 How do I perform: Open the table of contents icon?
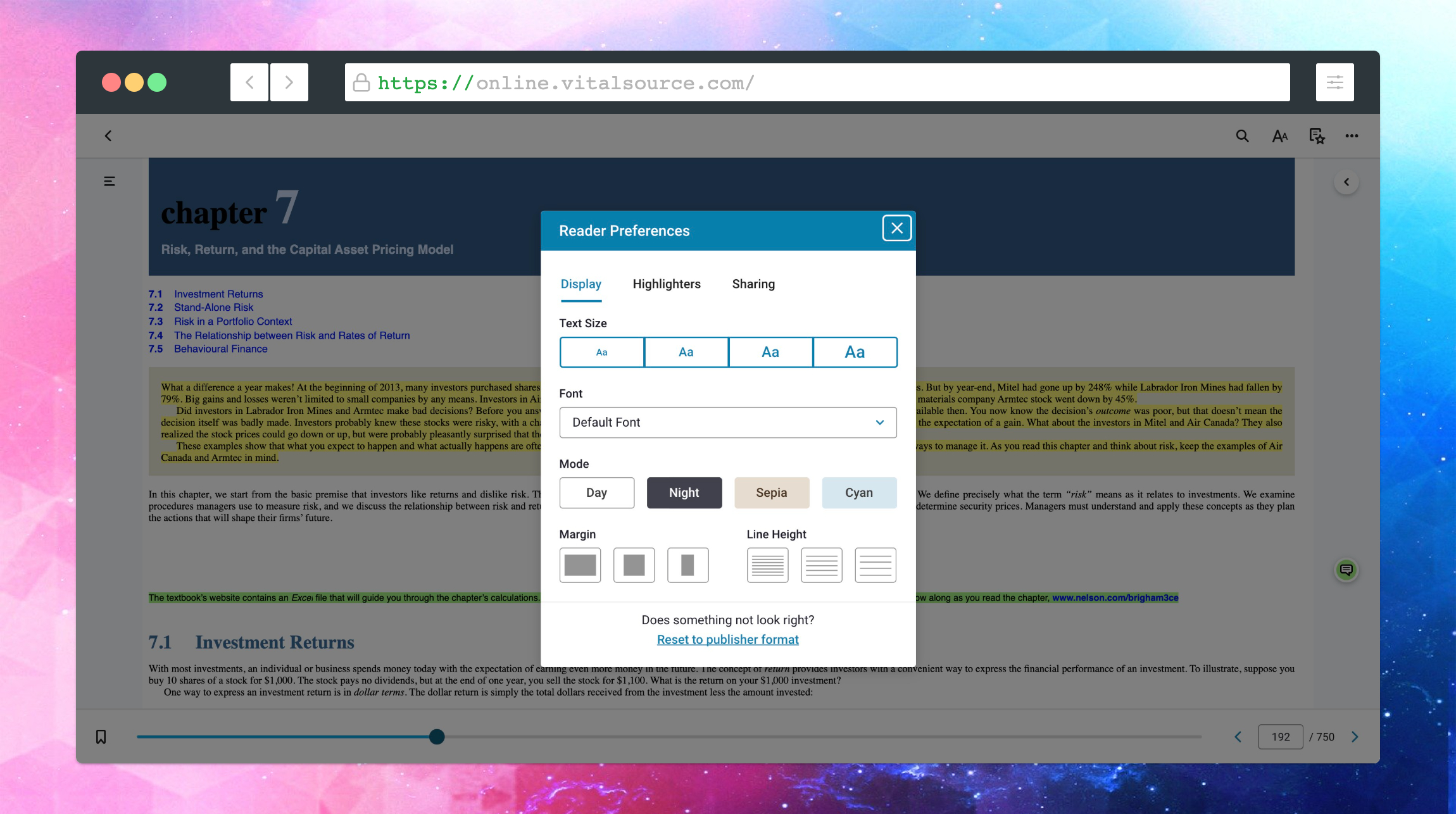108,181
